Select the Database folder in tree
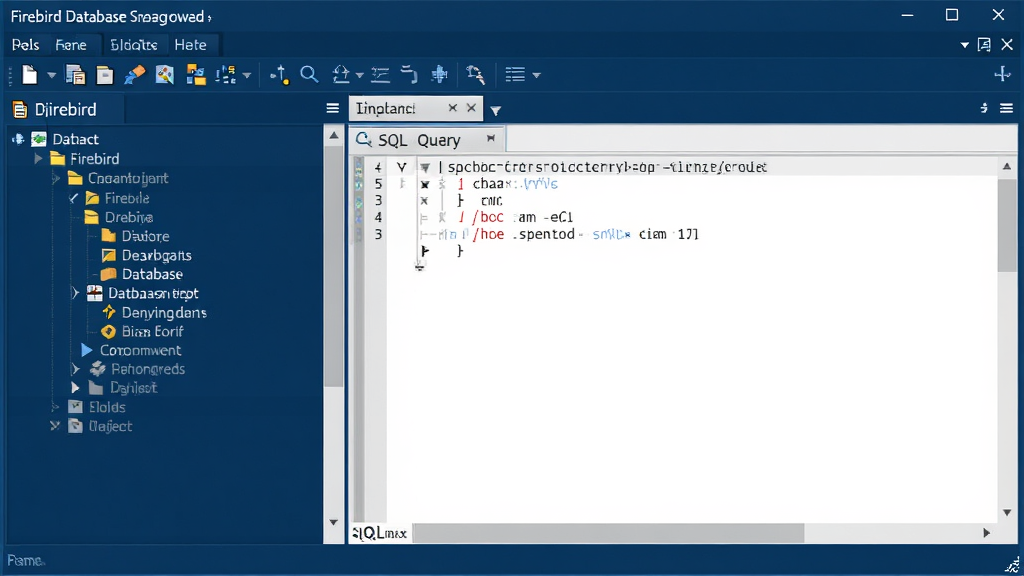 click(x=152, y=274)
